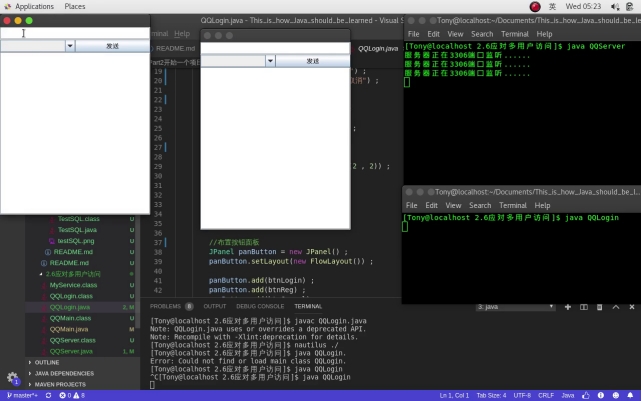Click the text field in the left chat window
The height and width of the screenshot is (401, 642).
[x=75, y=33]
